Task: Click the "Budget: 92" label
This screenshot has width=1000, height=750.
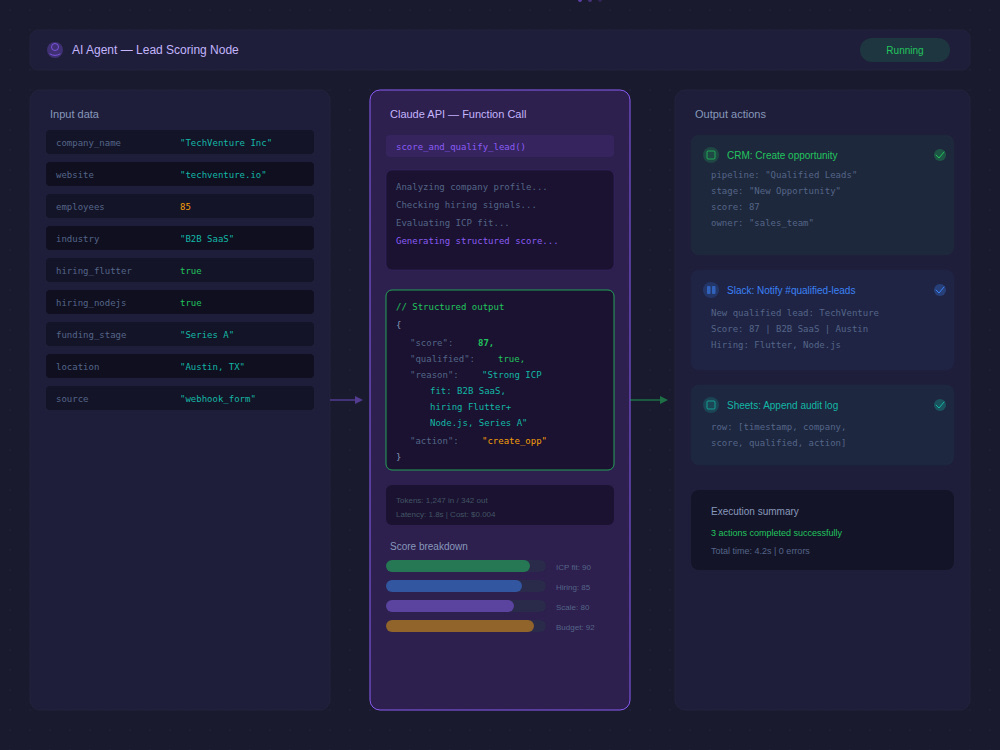Action: point(575,628)
